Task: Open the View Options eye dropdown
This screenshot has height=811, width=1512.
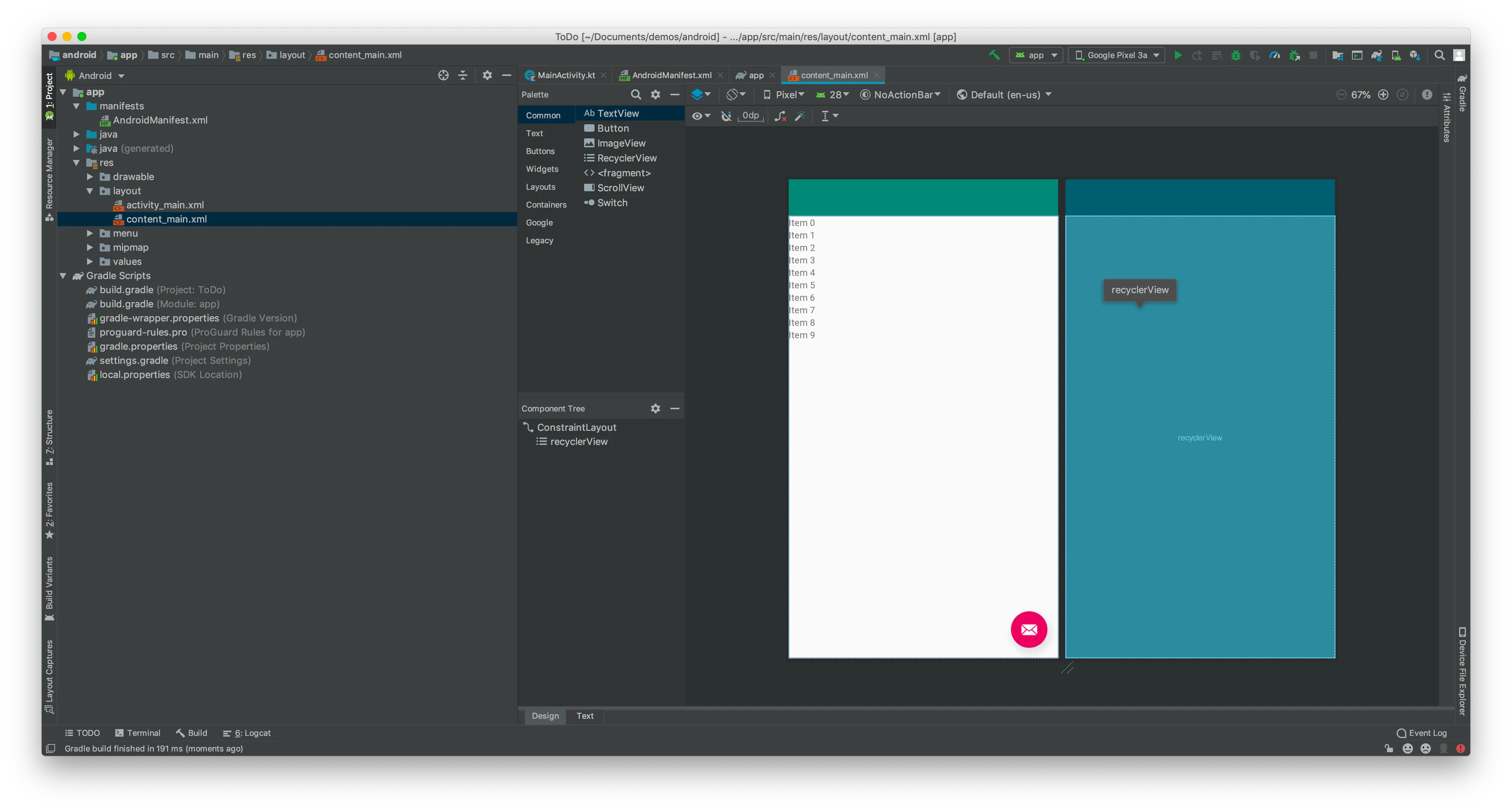Action: point(701,116)
